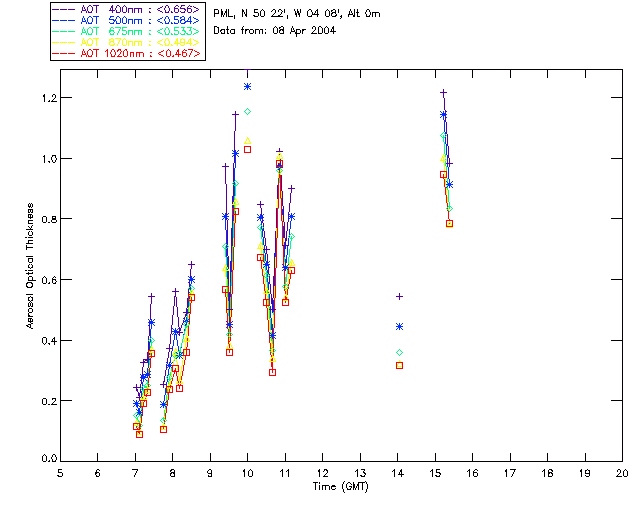640x512 pixels.
Task: Click the x-axis tick label '17'
Action: point(510,473)
